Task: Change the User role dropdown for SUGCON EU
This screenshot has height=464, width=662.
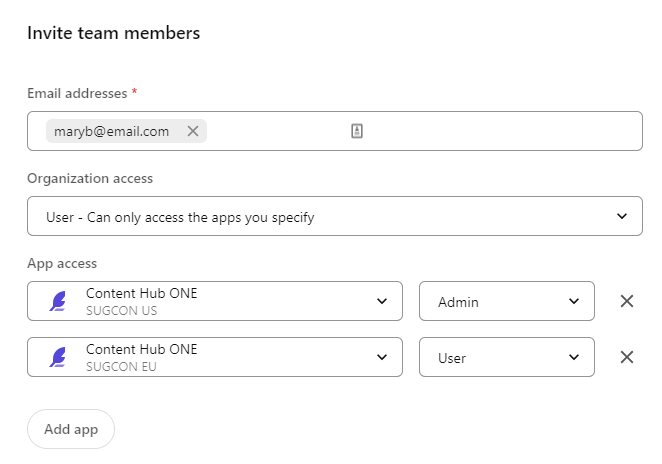Action: pyautogui.click(x=507, y=357)
